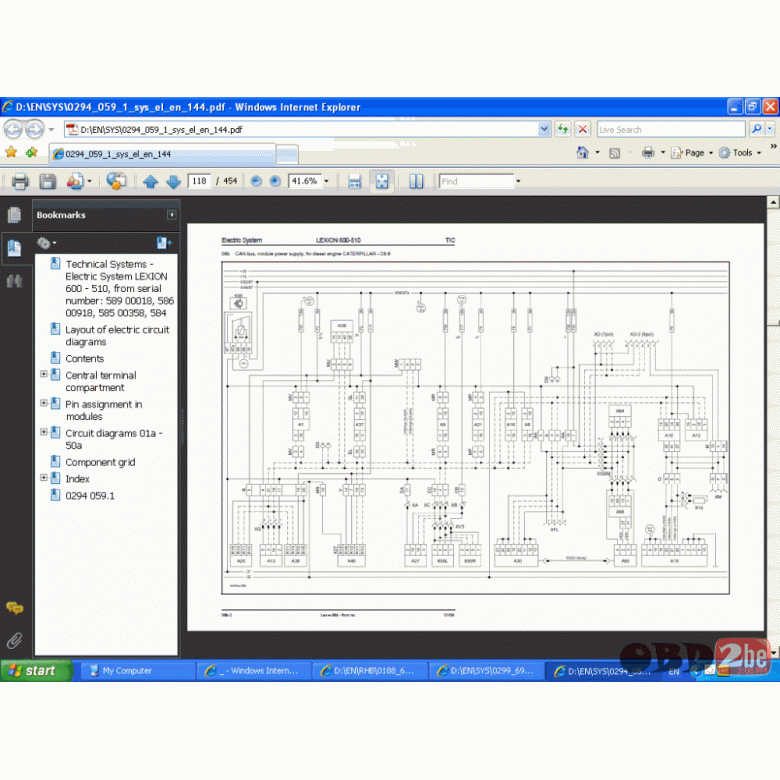Expand the Index bookmark

click(x=44, y=478)
